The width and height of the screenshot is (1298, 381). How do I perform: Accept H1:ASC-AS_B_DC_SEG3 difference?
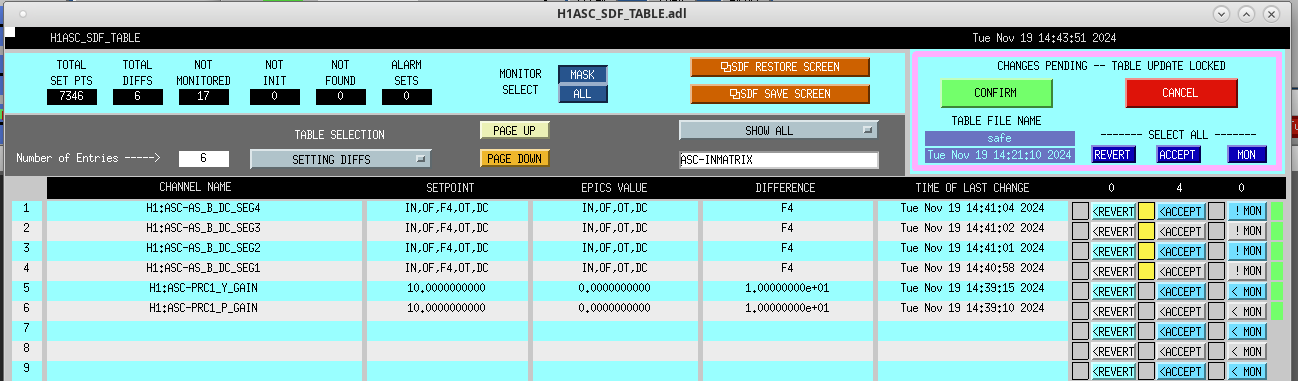1180,231
